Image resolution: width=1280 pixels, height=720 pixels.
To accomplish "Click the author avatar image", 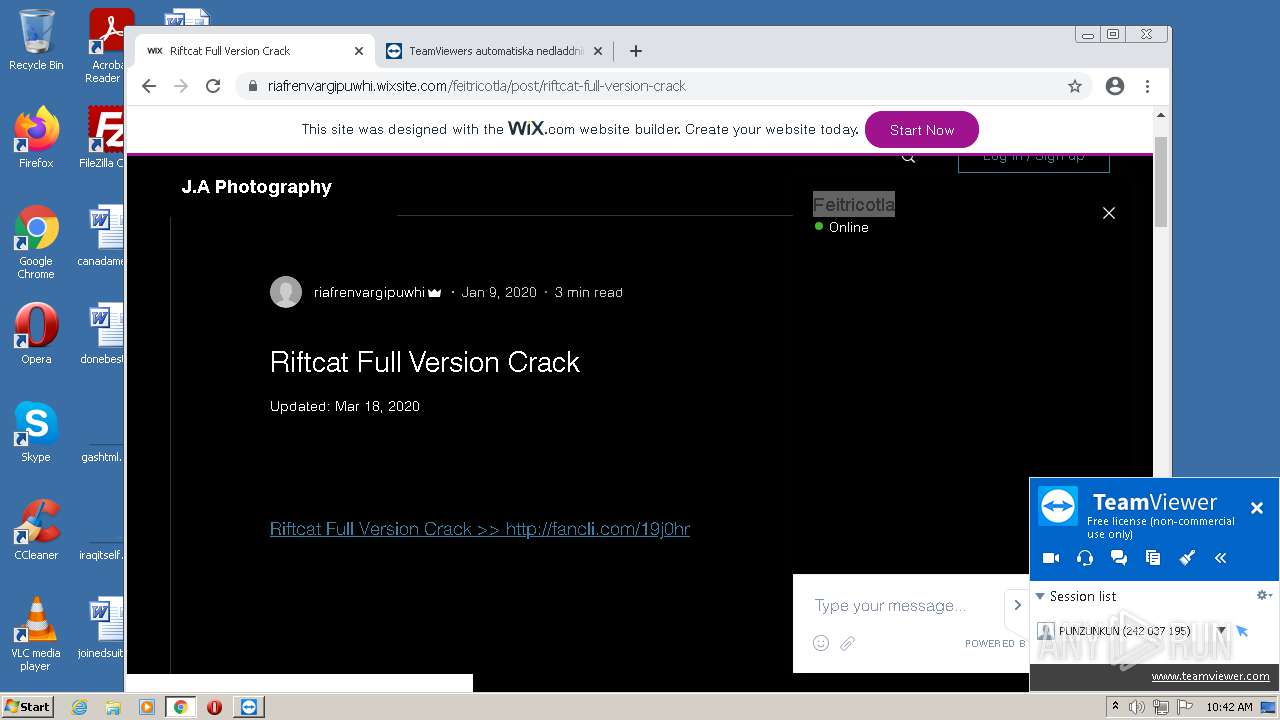I will (x=286, y=292).
